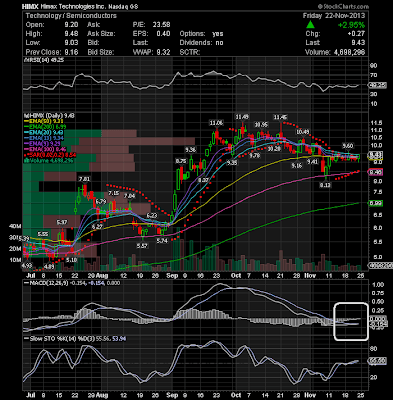Click the 1.00 MACD axis label
This screenshot has width=393, height=400.
pyautogui.click(x=378, y=285)
